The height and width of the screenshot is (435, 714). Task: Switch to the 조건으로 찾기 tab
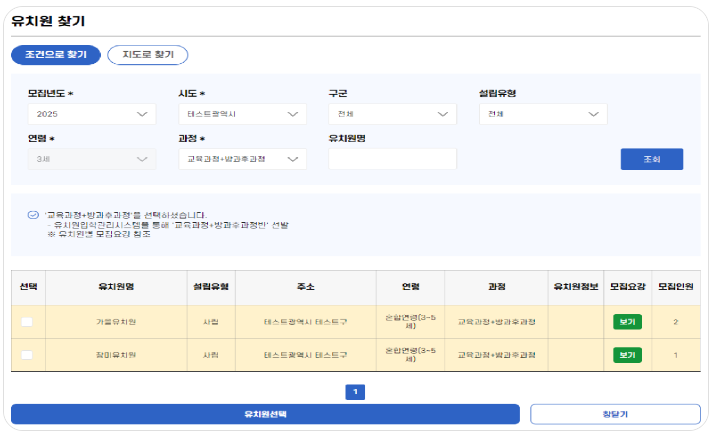click(x=56, y=55)
